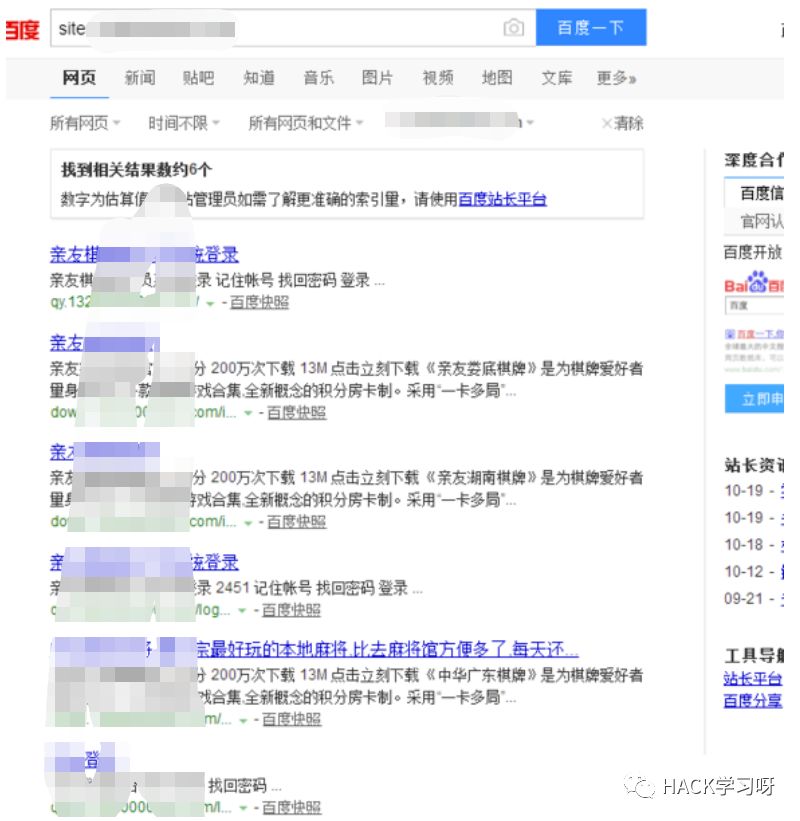Image resolution: width=800 pixels, height=821 pixels.
Task: Open the blurred site filter dropdown arrow
Action: 530,123
